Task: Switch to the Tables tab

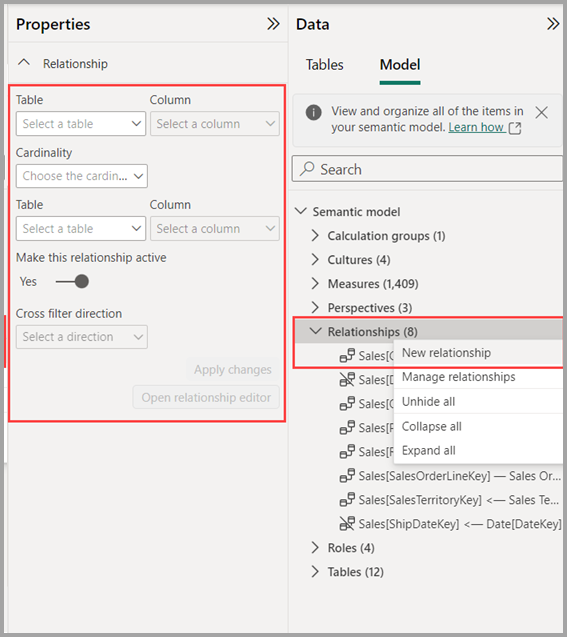Action: [325, 65]
